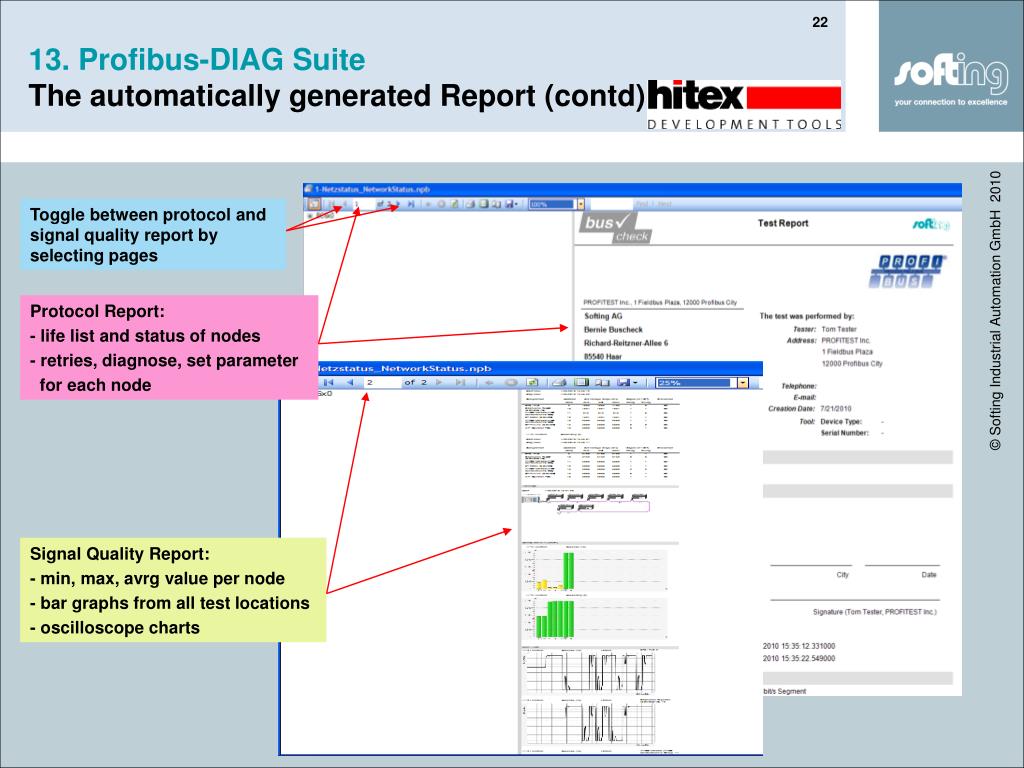Jump to last page in front report window

coord(460,382)
